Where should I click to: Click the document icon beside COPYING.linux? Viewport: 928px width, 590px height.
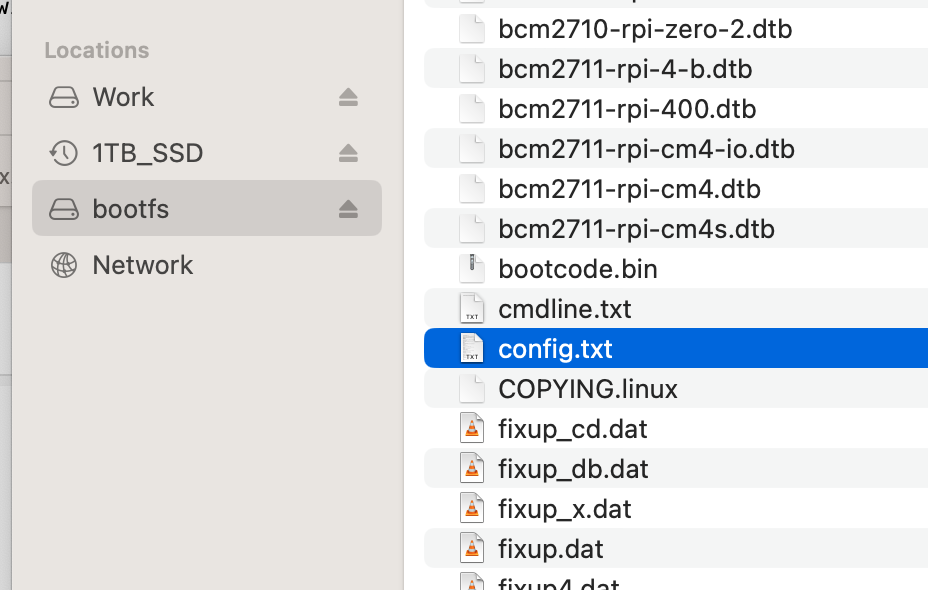(471, 388)
